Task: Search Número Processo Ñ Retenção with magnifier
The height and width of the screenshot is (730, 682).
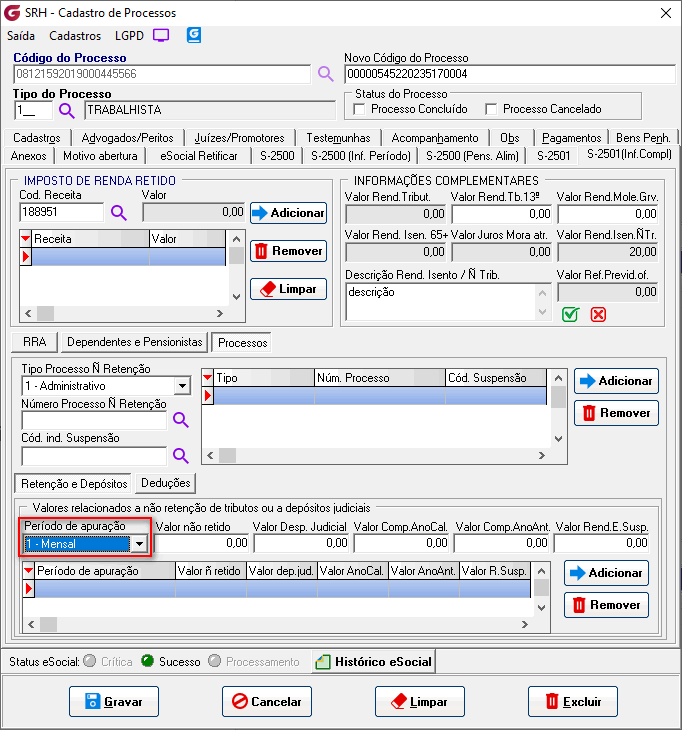Action: pos(181,420)
